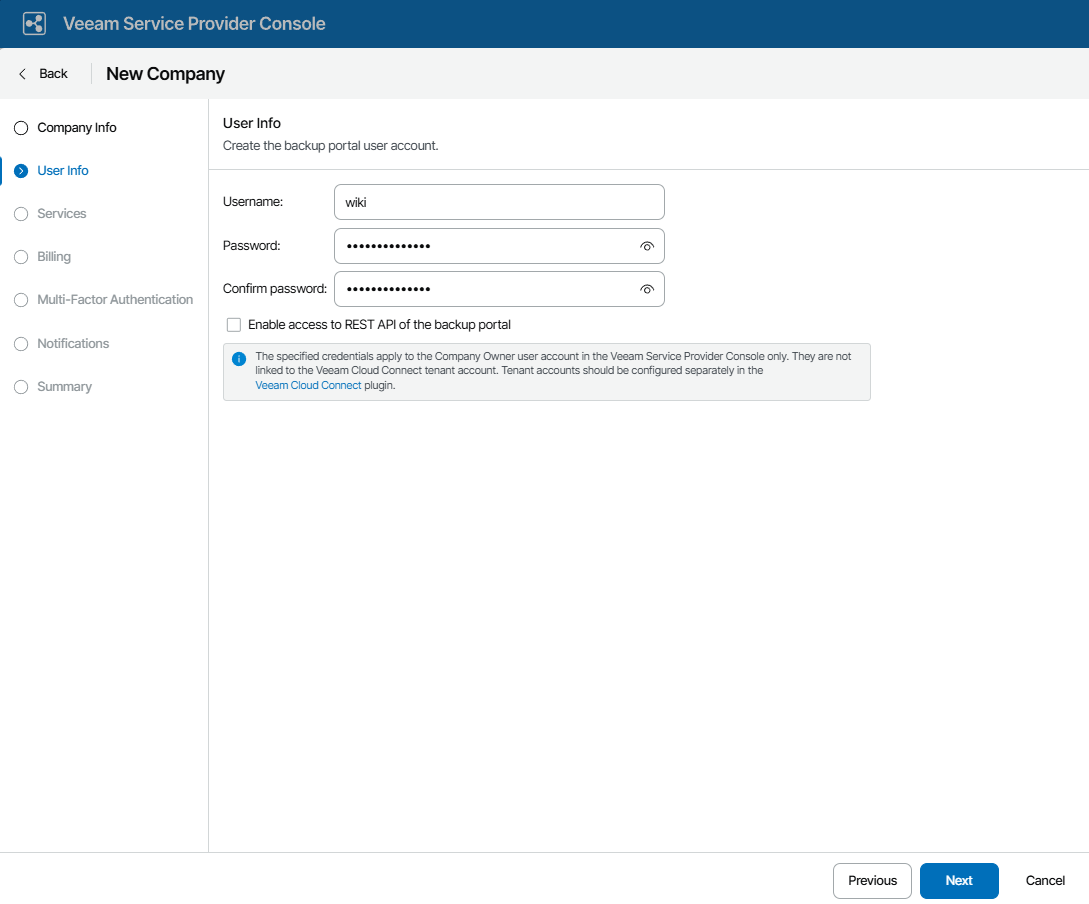Open the Services wizard step

click(x=62, y=214)
